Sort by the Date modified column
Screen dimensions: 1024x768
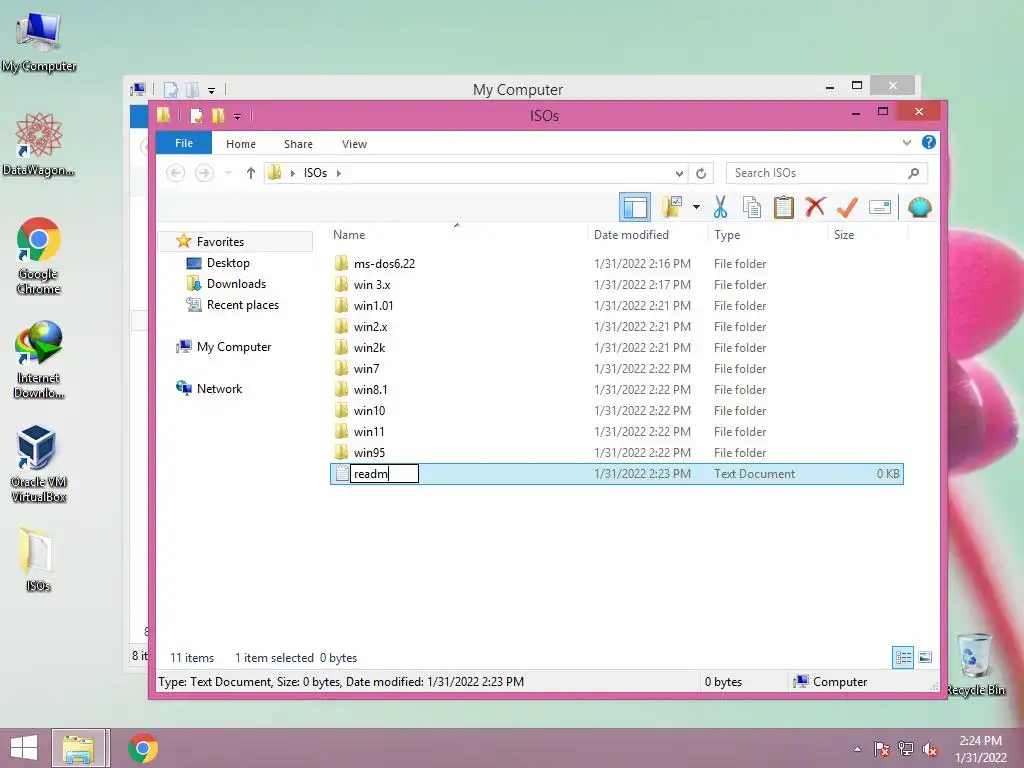pyautogui.click(x=632, y=234)
